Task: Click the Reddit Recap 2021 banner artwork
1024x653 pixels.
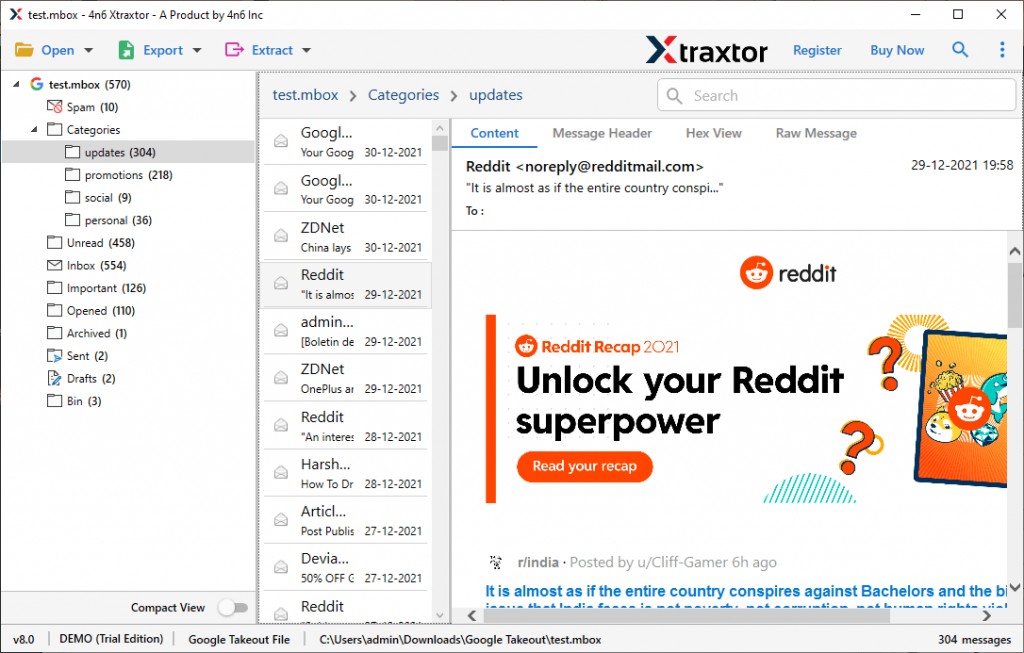Action: click(x=746, y=409)
